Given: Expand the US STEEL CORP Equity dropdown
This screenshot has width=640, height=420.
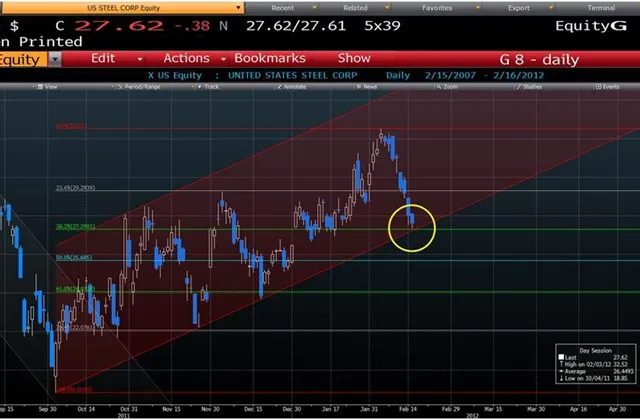Looking at the screenshot, I should [238, 8].
